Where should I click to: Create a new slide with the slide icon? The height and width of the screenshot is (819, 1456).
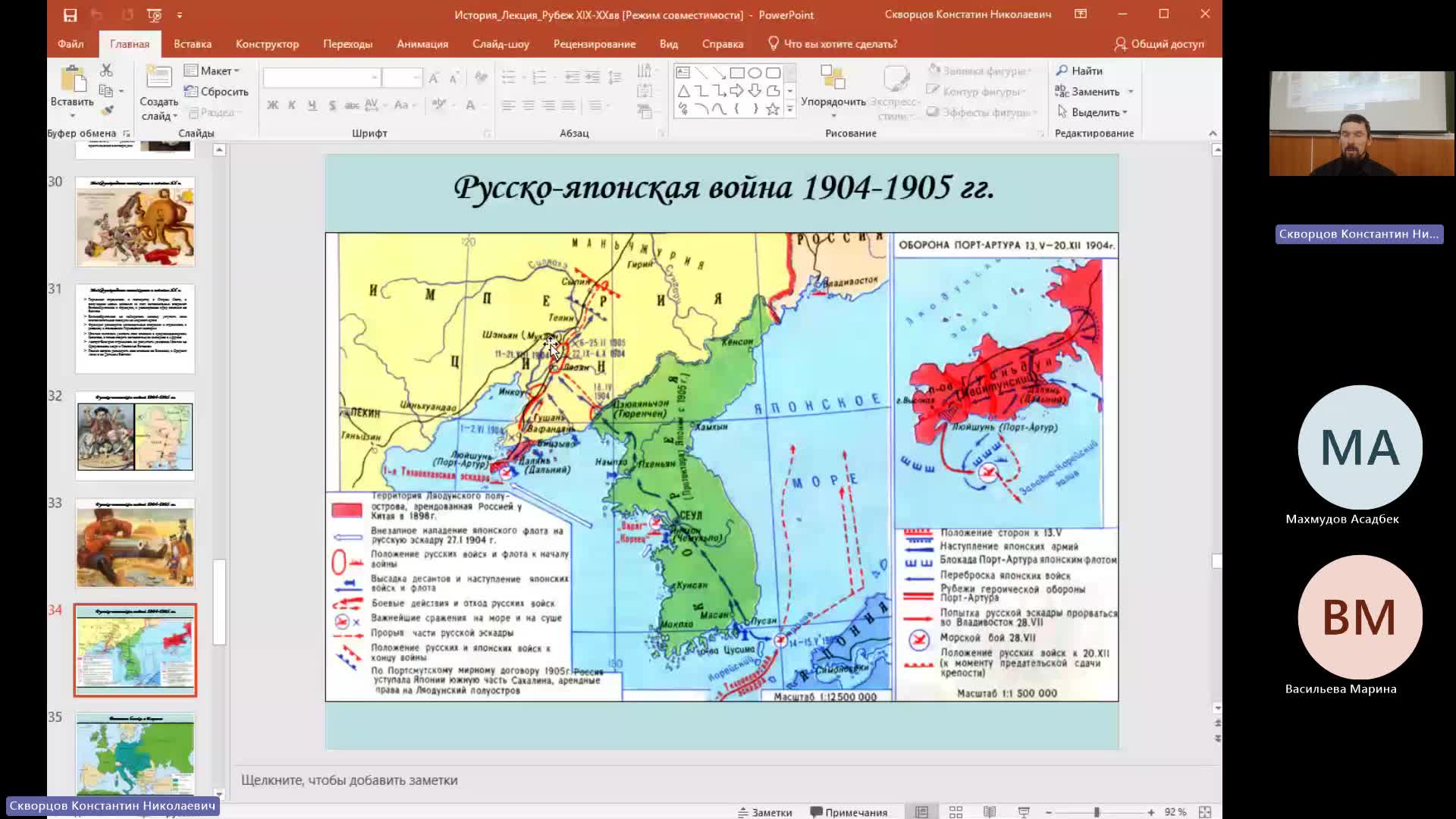coord(158,78)
